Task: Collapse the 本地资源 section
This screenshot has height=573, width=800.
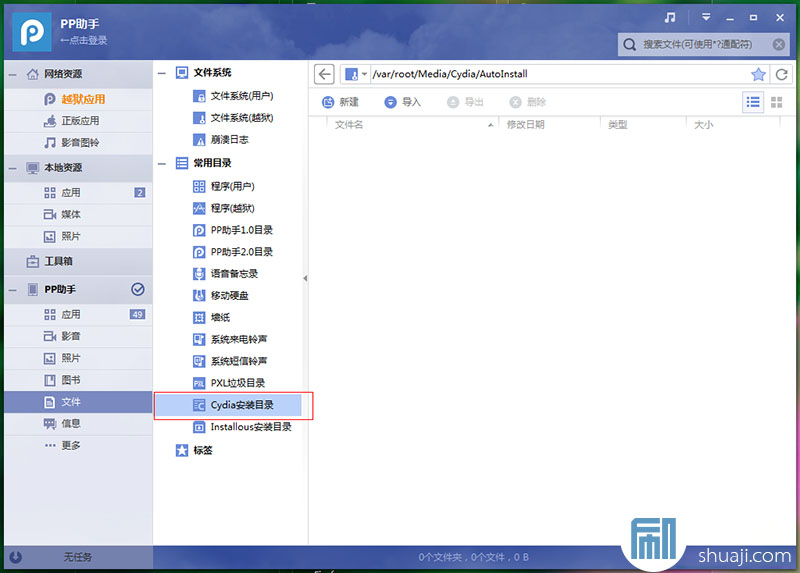Action: click(13, 168)
